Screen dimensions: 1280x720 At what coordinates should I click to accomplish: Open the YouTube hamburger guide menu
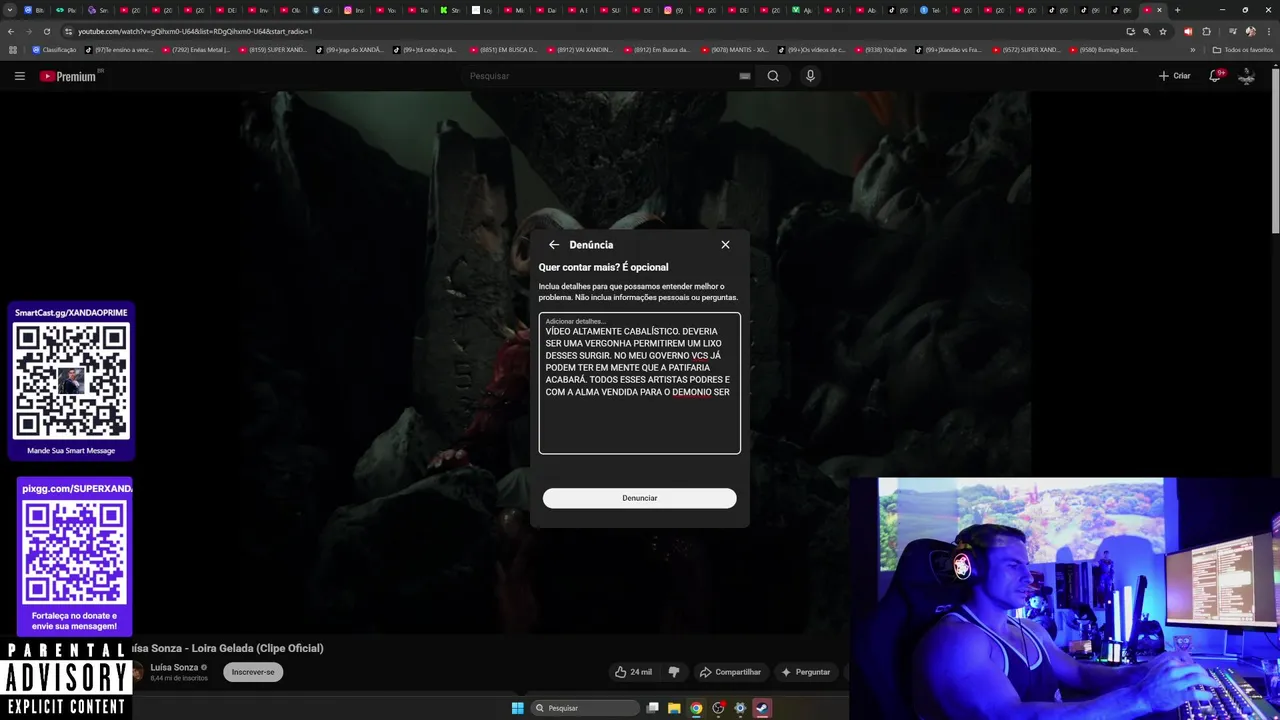coord(19,76)
